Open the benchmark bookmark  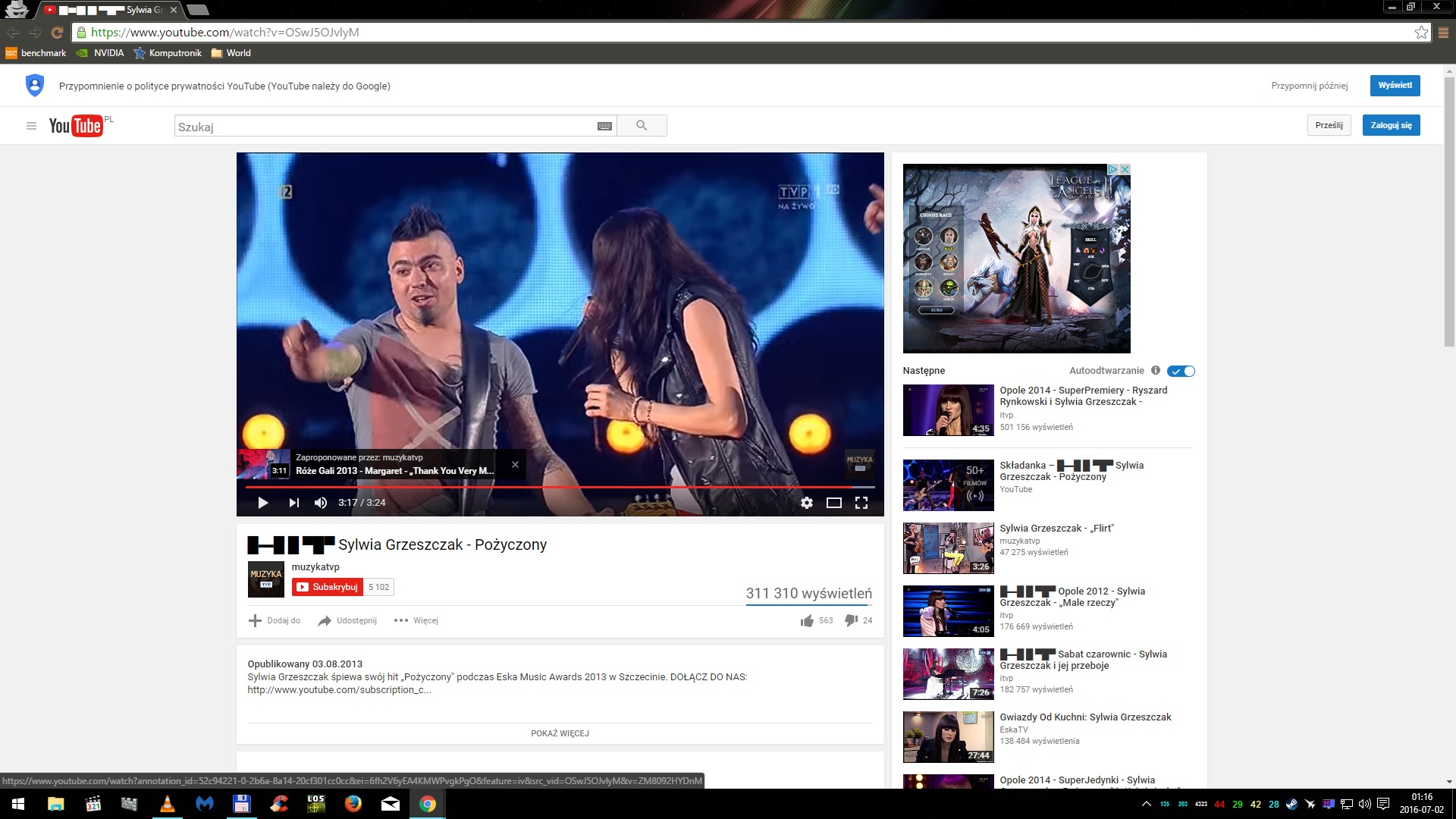(x=36, y=53)
